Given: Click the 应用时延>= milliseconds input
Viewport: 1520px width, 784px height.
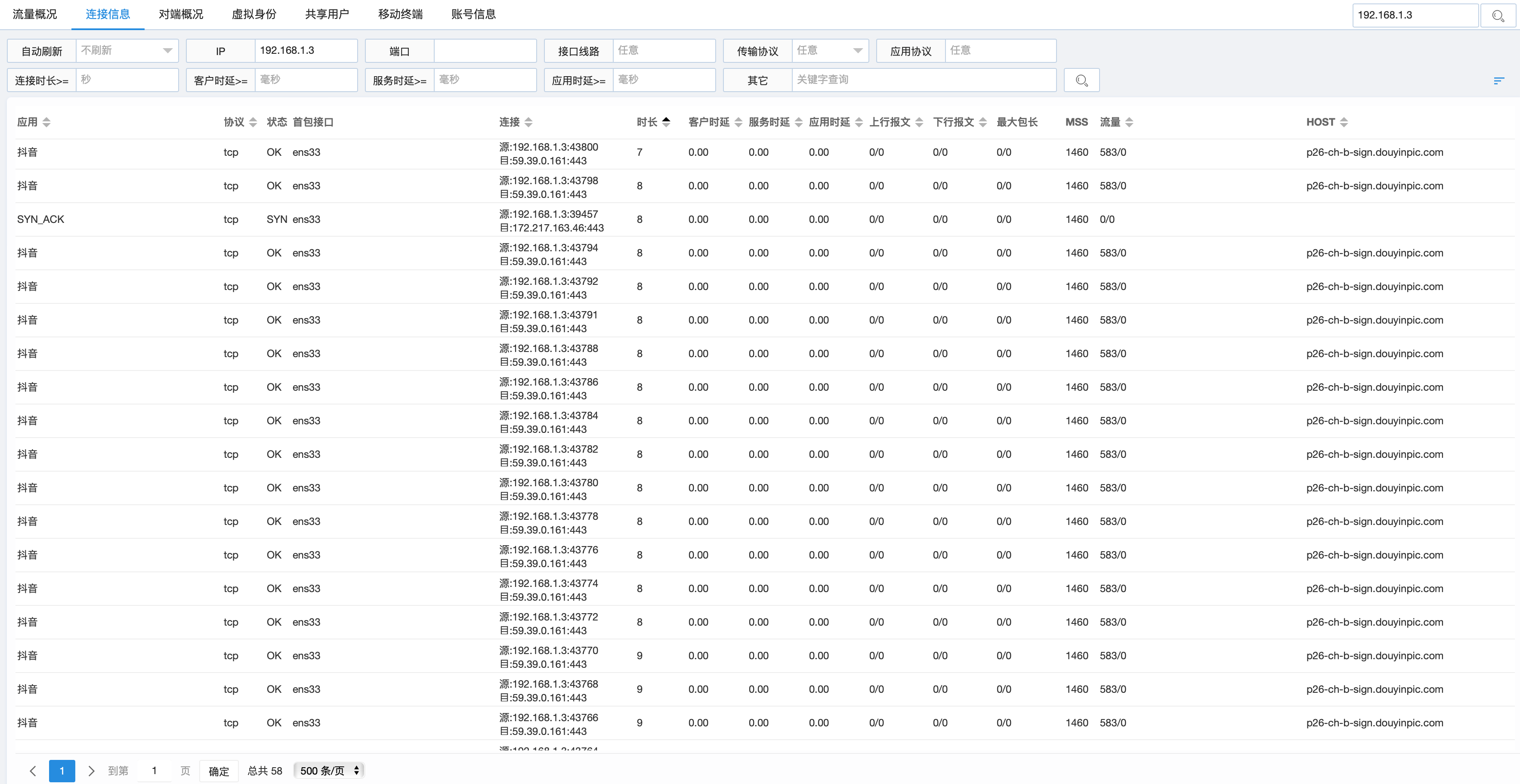Looking at the screenshot, I should [664, 80].
